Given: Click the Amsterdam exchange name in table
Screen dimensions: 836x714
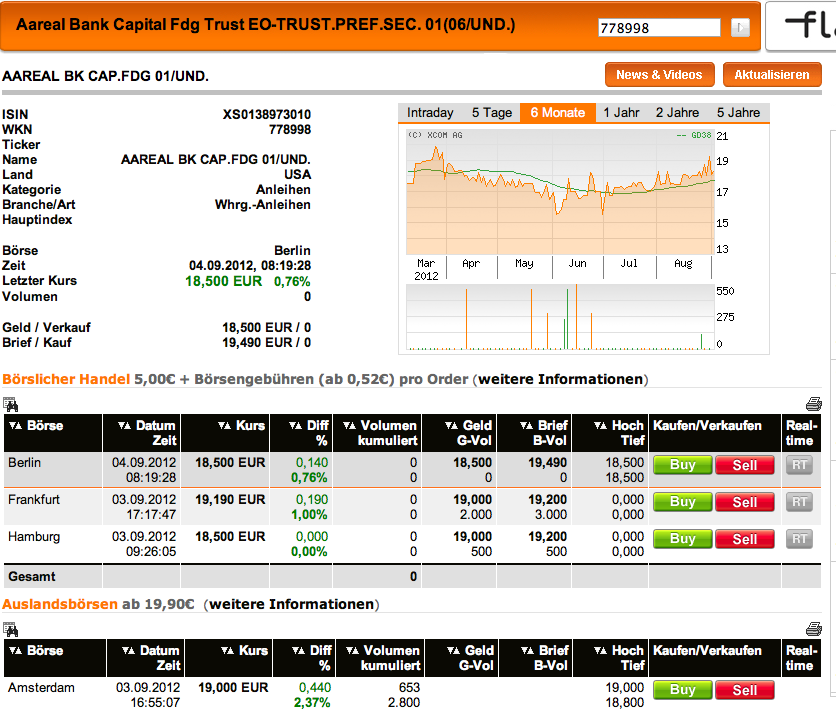Looking at the screenshot, I should pos(41,687).
